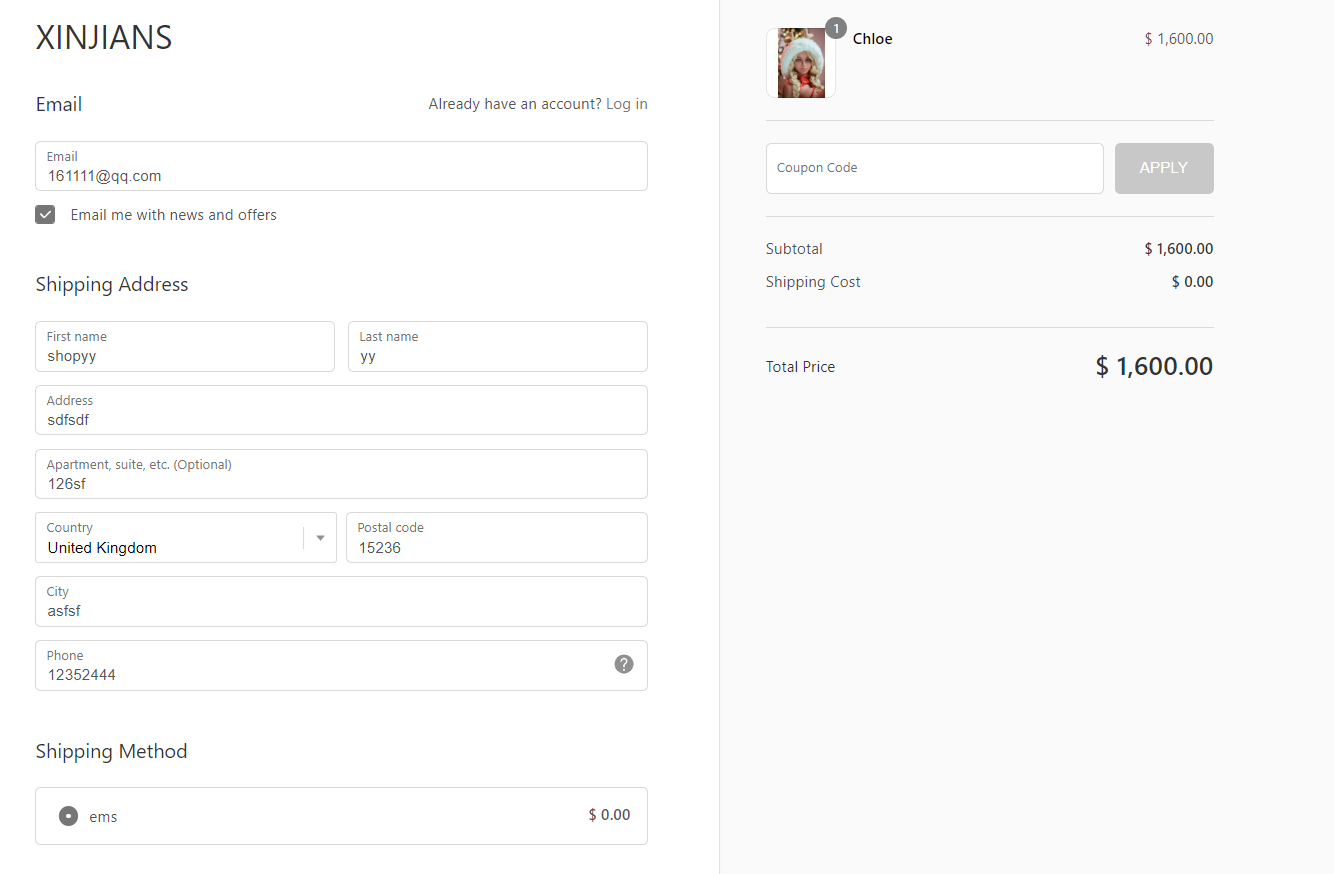Focus the Coupon Code input field
The height and width of the screenshot is (874, 1334).
[x=934, y=168]
